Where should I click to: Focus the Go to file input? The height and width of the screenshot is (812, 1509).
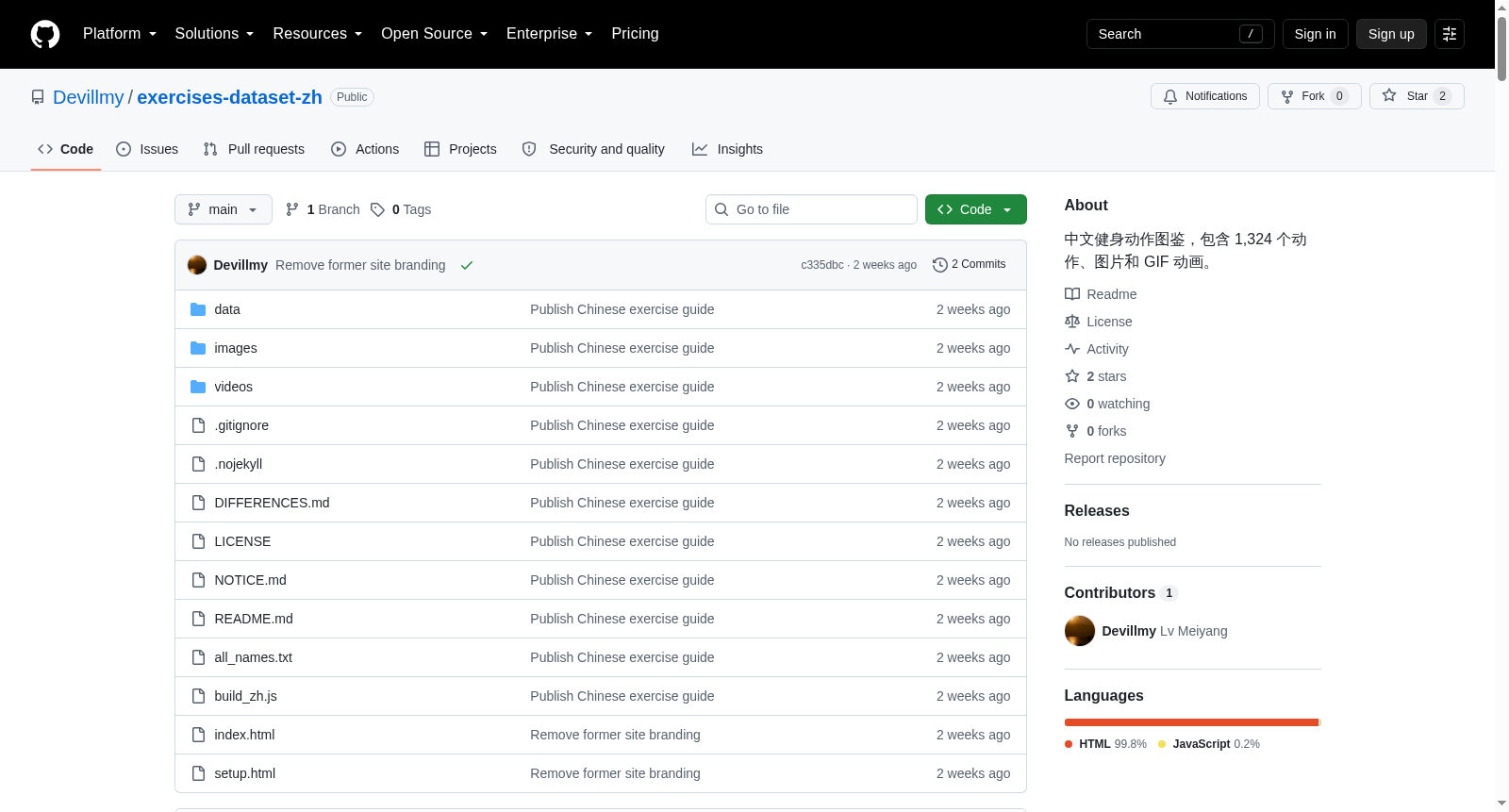[811, 209]
